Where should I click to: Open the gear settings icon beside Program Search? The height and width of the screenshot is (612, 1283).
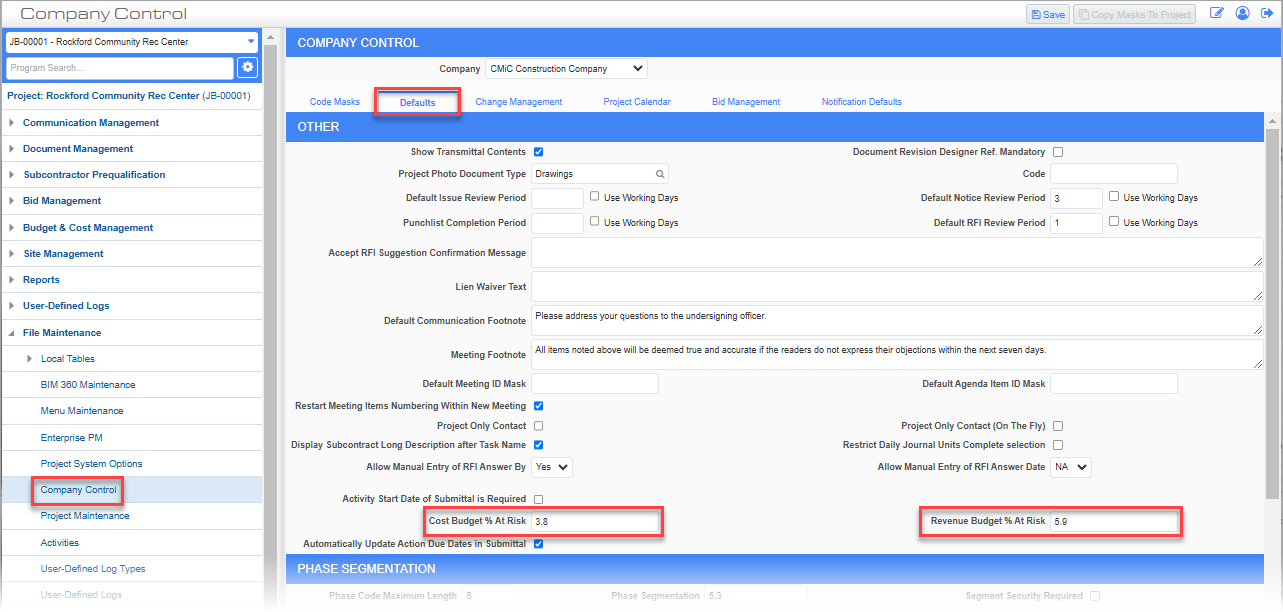tap(247, 67)
